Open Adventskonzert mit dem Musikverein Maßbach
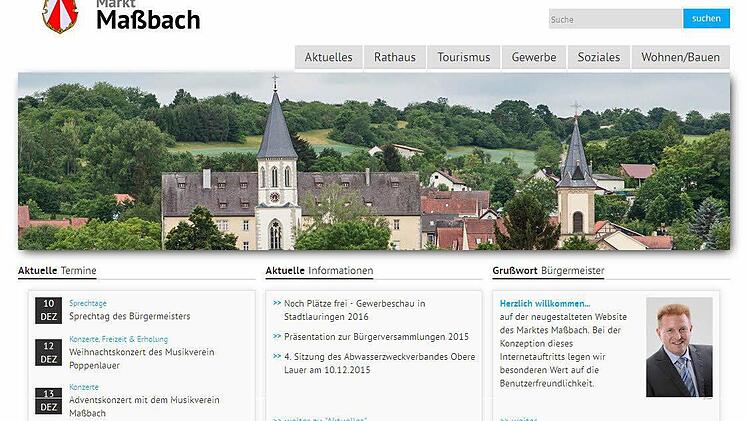748x421 pixels. [x=144, y=406]
